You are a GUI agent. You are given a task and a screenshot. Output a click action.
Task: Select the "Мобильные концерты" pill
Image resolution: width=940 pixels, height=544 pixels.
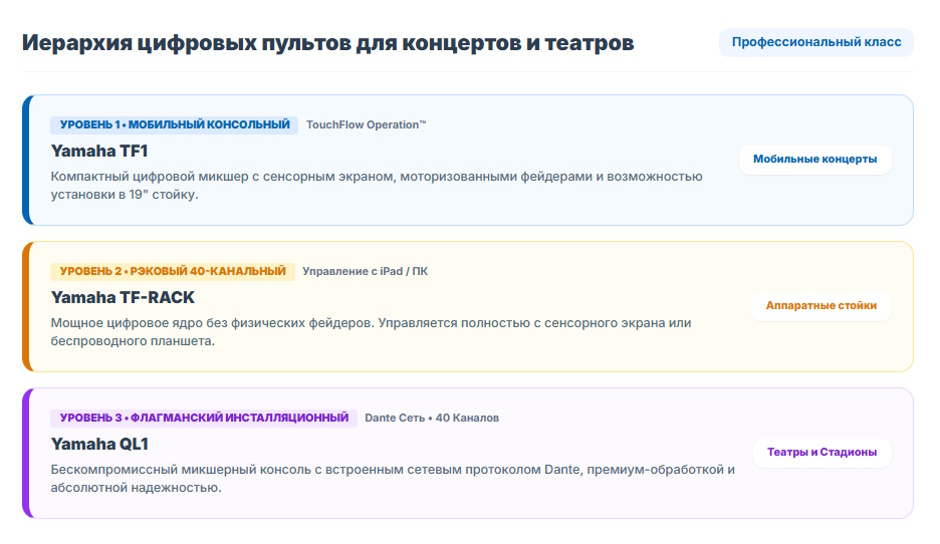(x=815, y=160)
